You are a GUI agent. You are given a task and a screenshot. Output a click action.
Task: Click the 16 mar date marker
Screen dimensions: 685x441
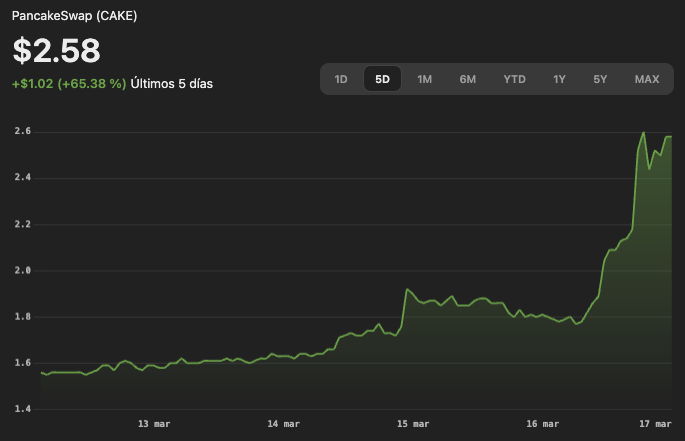544,424
